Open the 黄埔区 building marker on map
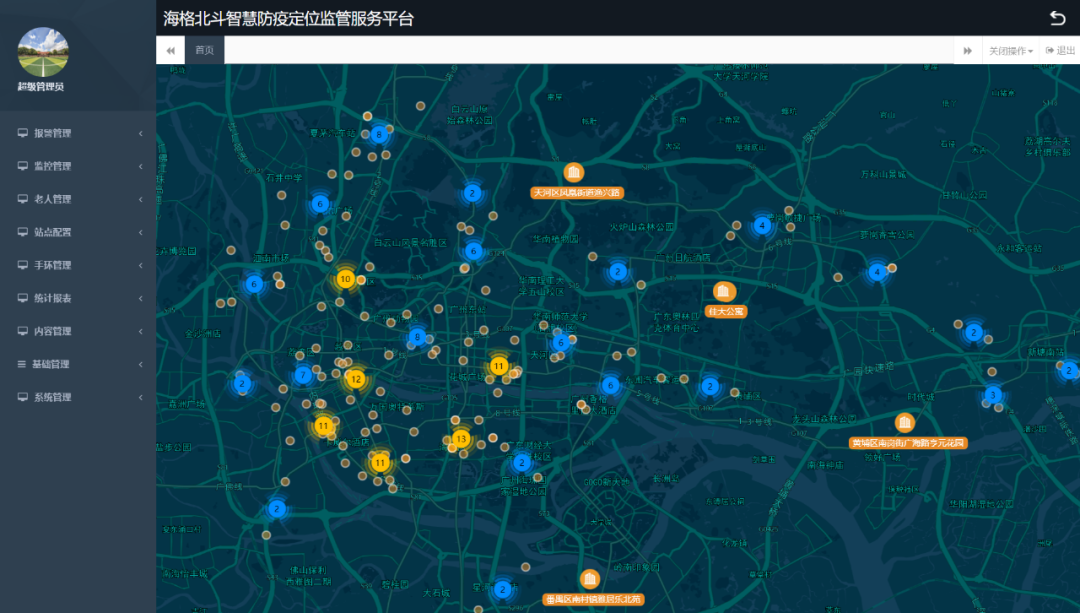The image size is (1080, 613). coord(905,423)
